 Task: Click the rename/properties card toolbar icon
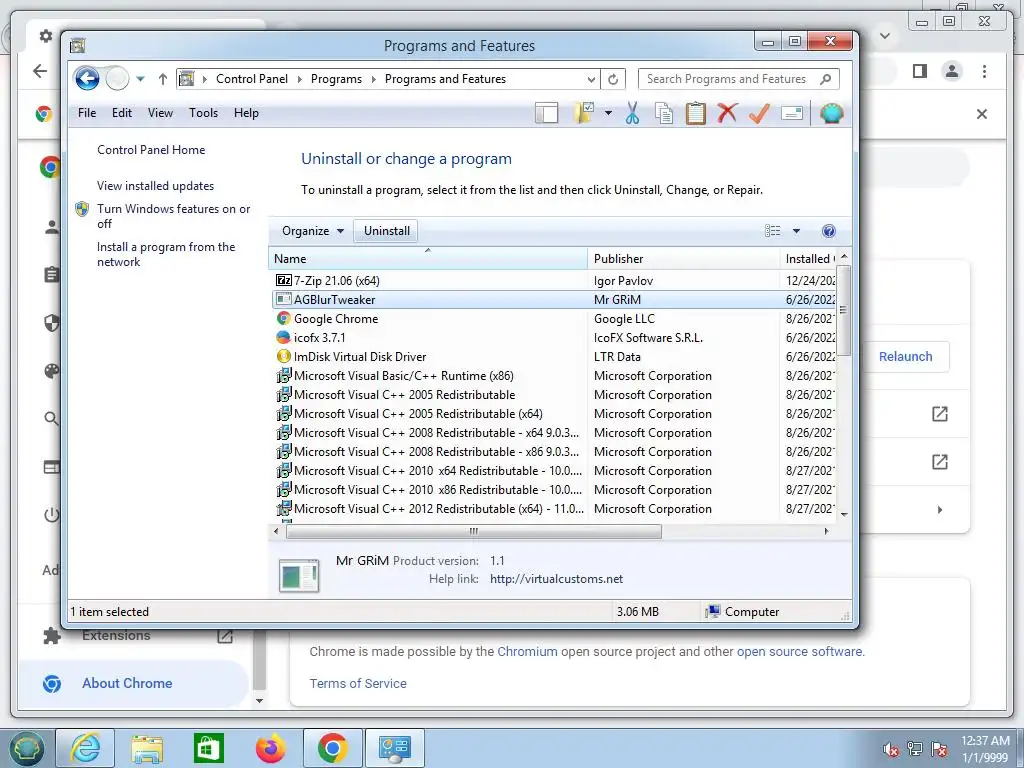792,113
